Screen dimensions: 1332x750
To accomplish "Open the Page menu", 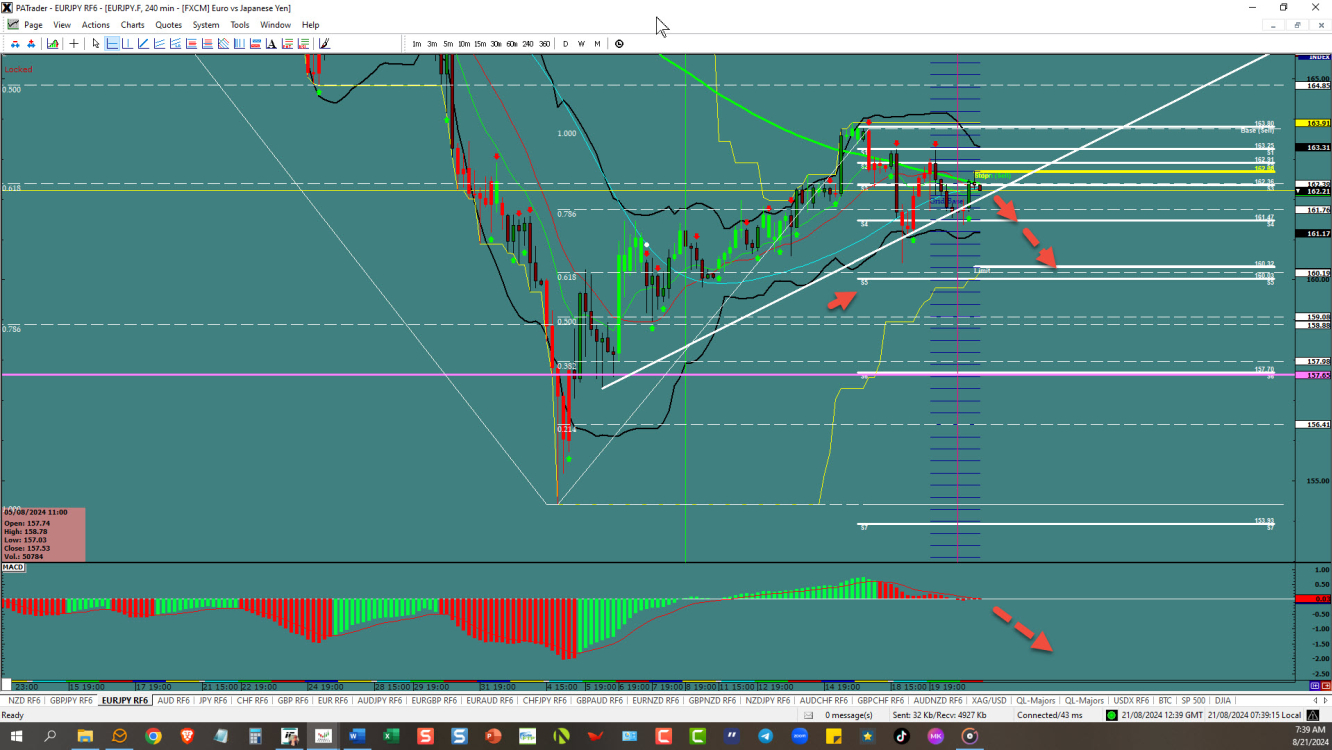I will pyautogui.click(x=33, y=25).
